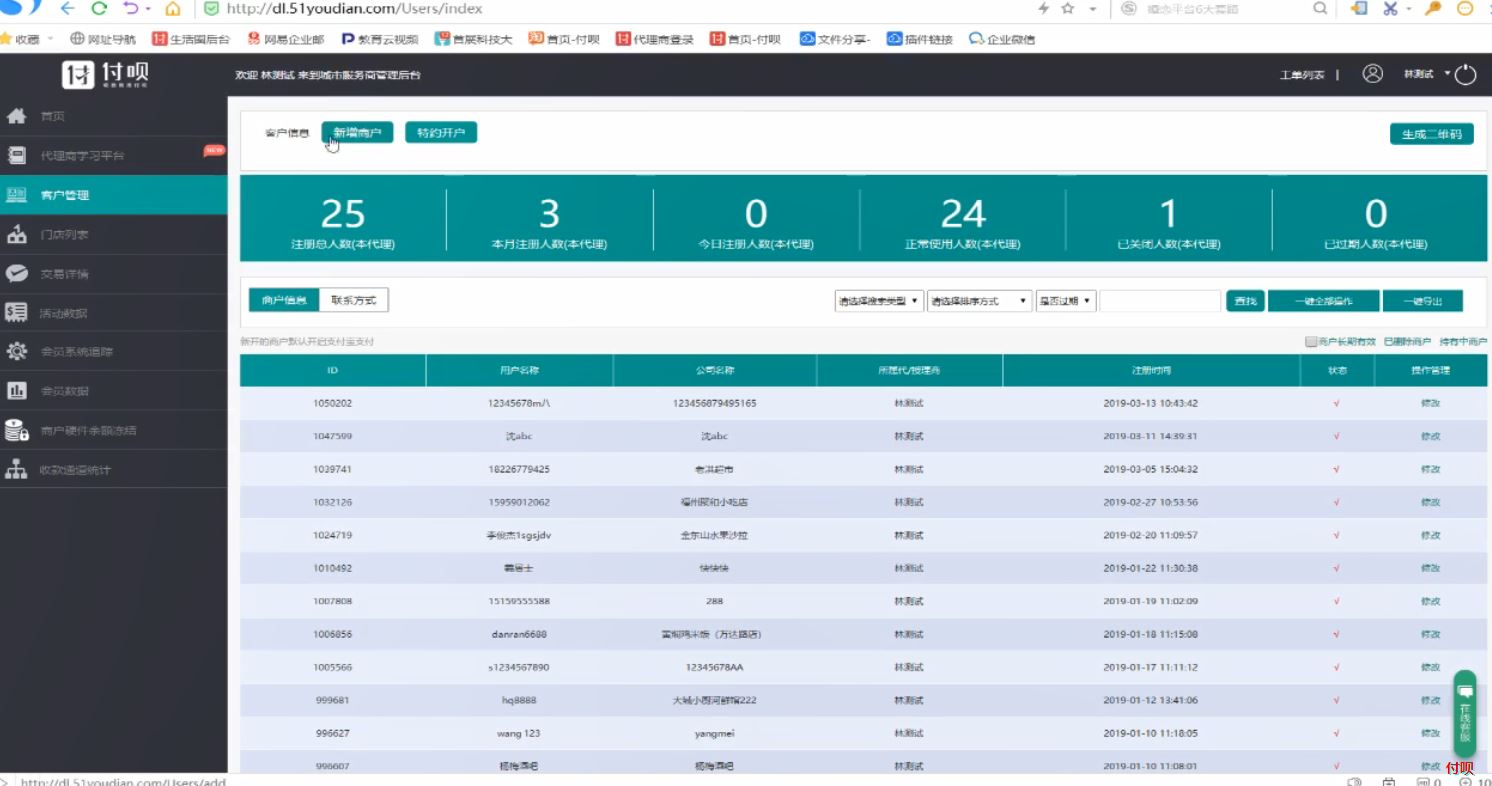The image size is (1492, 786).
Task: Click the golden key password icon
Action: [x=1433, y=8]
